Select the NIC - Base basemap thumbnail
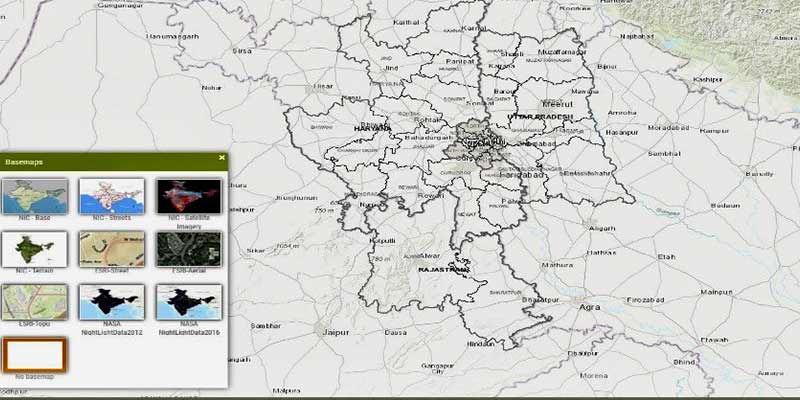Viewport: 800px width, 400px height. [35, 195]
